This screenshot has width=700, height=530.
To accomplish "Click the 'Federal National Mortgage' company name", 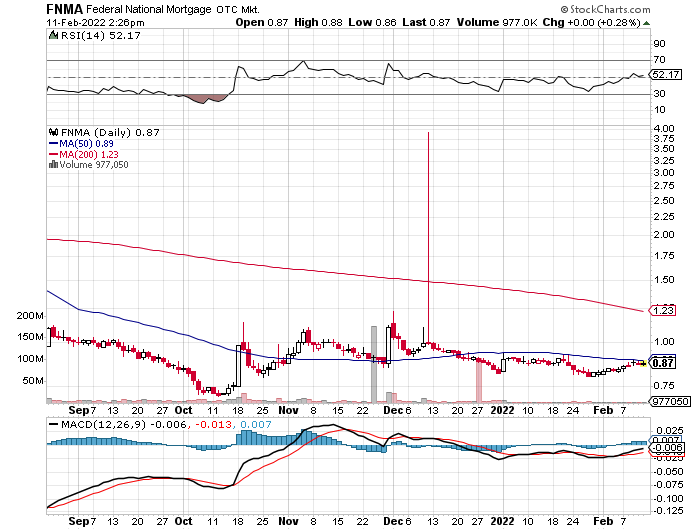I will pos(149,9).
